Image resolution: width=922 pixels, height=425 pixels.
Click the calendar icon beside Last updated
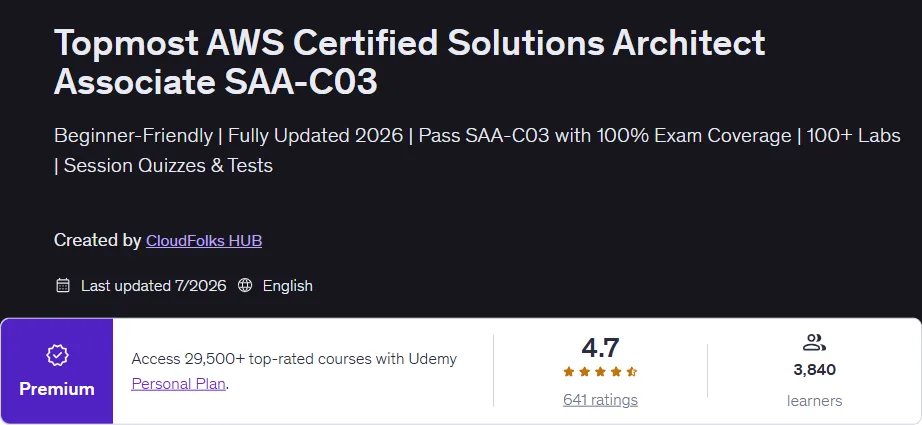pyautogui.click(x=62, y=286)
